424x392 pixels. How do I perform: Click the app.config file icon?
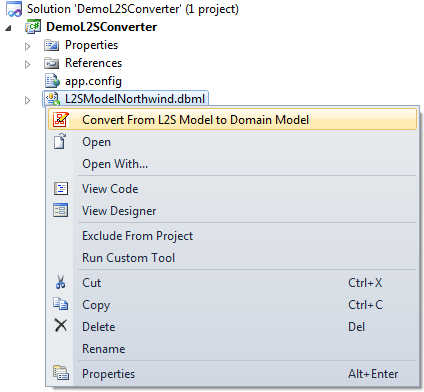point(52,81)
